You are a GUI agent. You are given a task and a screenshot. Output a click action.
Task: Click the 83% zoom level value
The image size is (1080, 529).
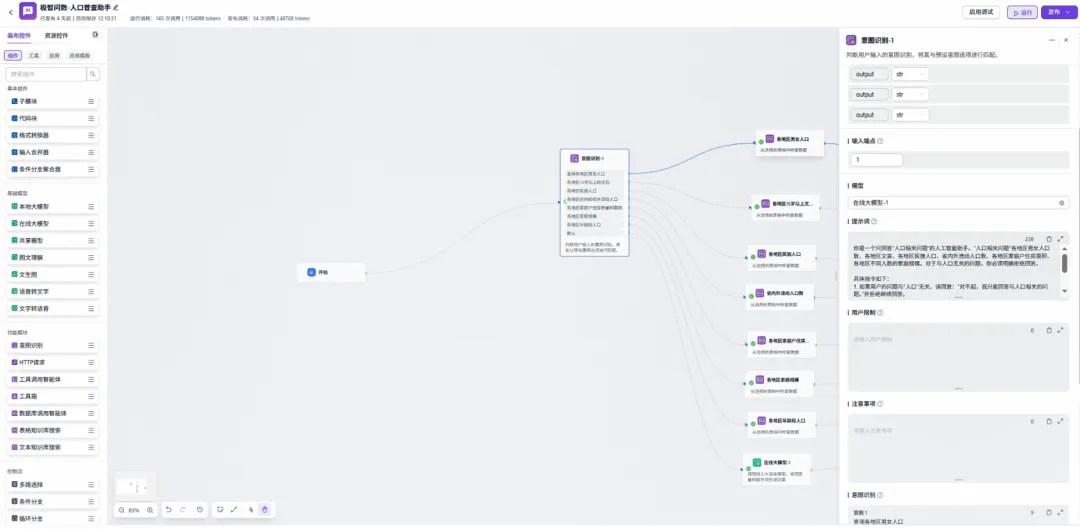click(135, 510)
